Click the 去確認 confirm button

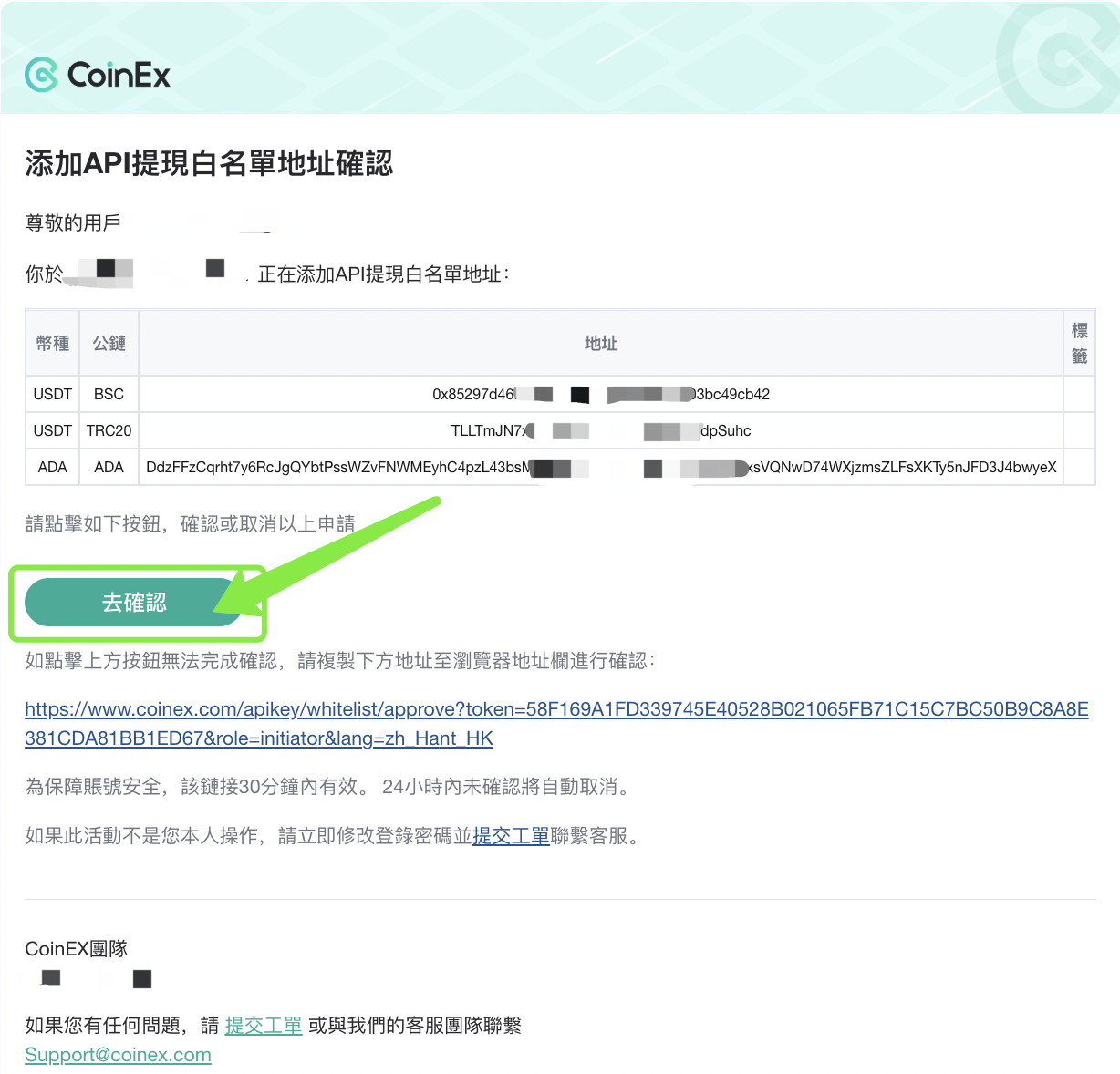tap(134, 603)
